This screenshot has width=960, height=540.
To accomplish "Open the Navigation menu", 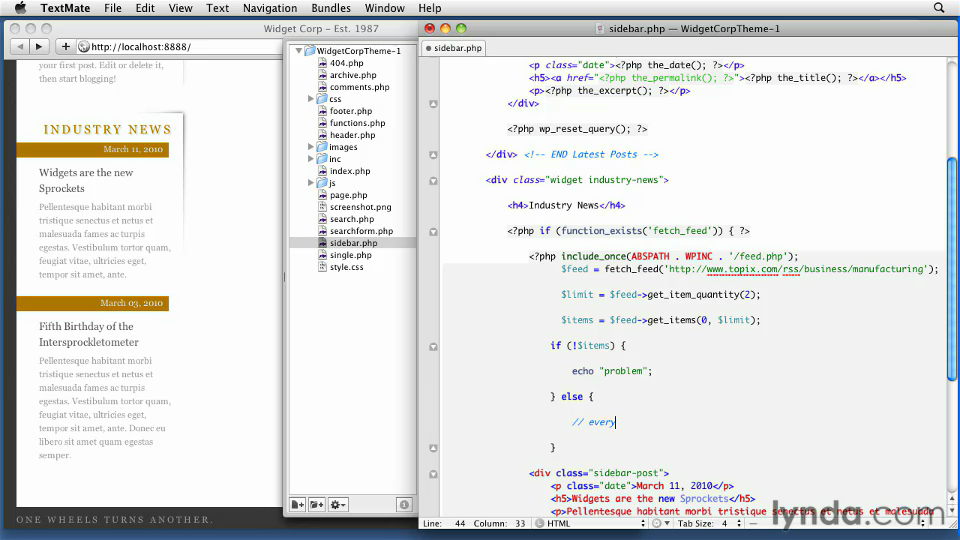I will (x=270, y=8).
